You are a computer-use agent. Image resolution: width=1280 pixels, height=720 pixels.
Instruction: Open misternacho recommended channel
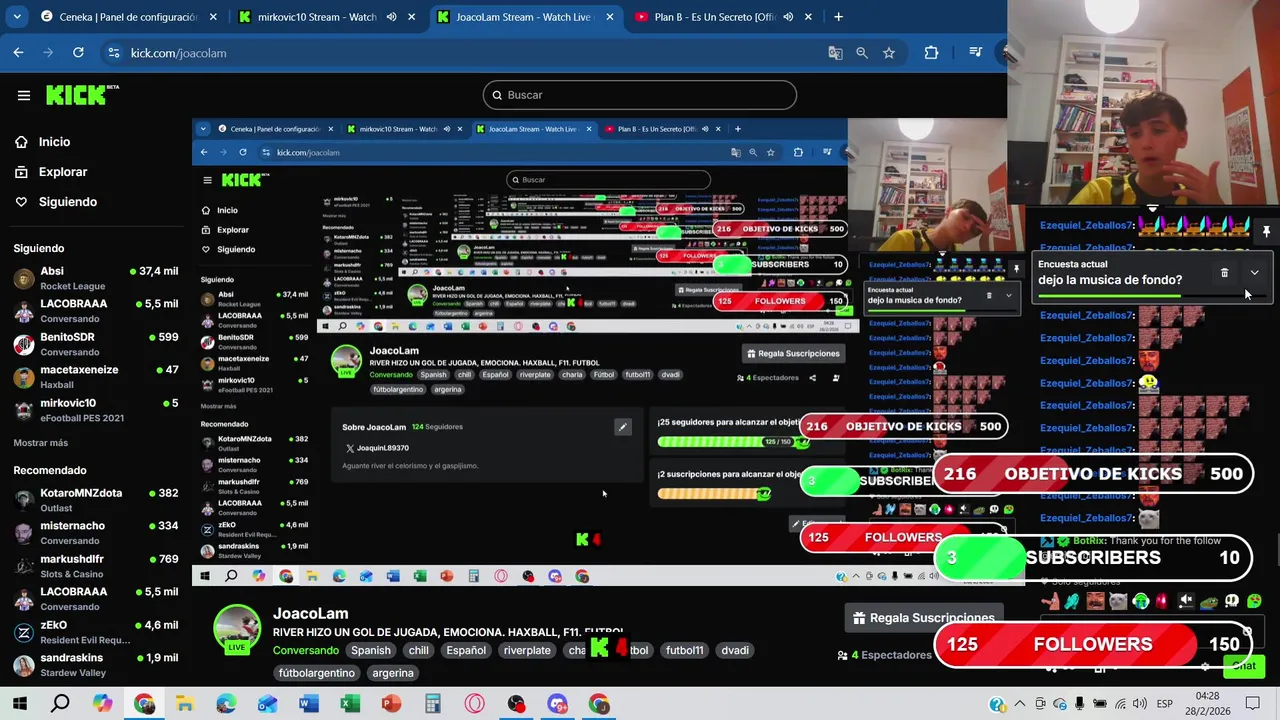click(x=96, y=533)
